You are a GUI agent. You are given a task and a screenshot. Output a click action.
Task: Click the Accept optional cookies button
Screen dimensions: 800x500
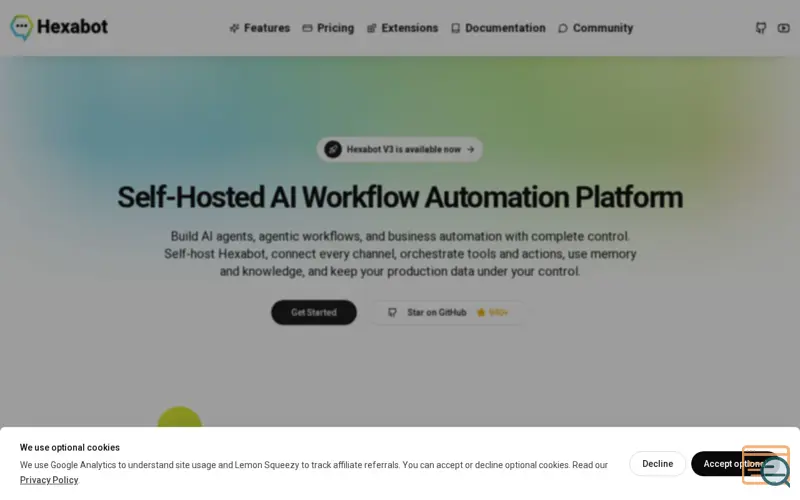[x=735, y=464]
